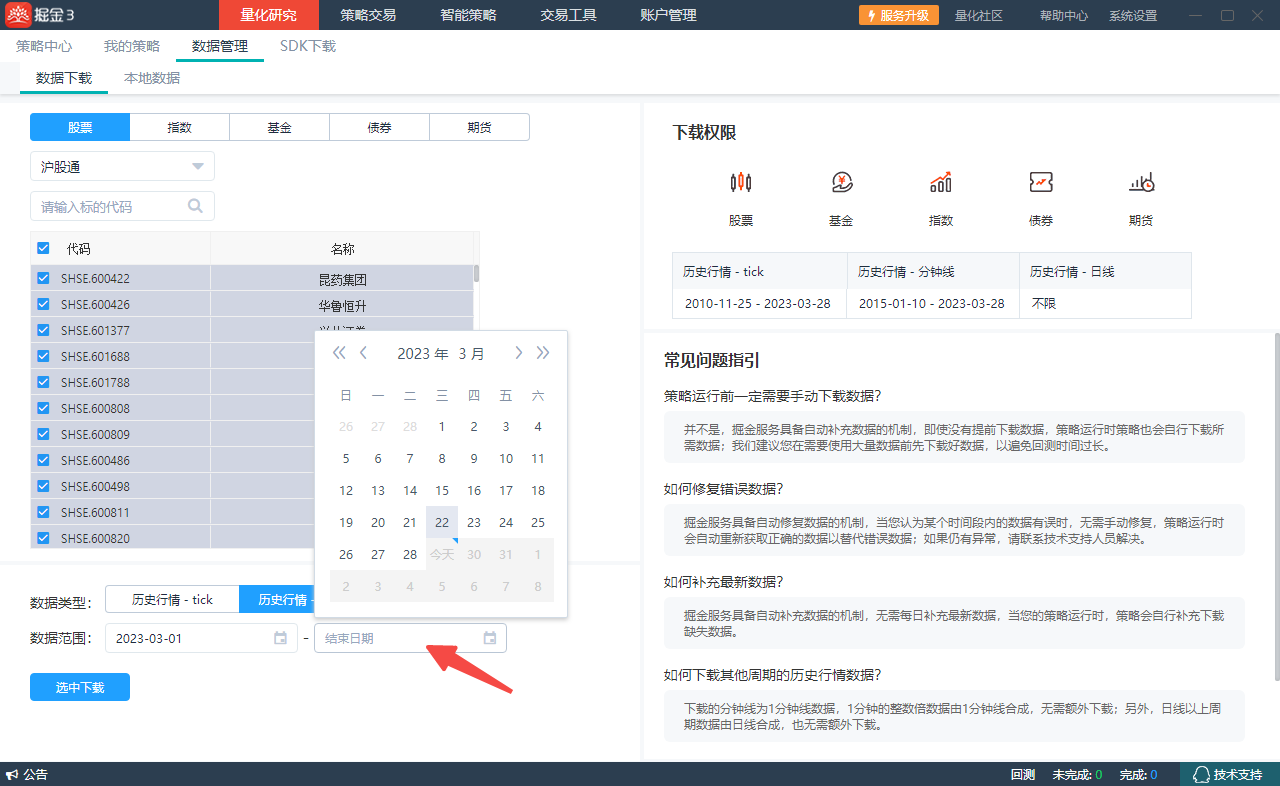Select the 债券 category tab
This screenshot has height=786, width=1280.
380,127
